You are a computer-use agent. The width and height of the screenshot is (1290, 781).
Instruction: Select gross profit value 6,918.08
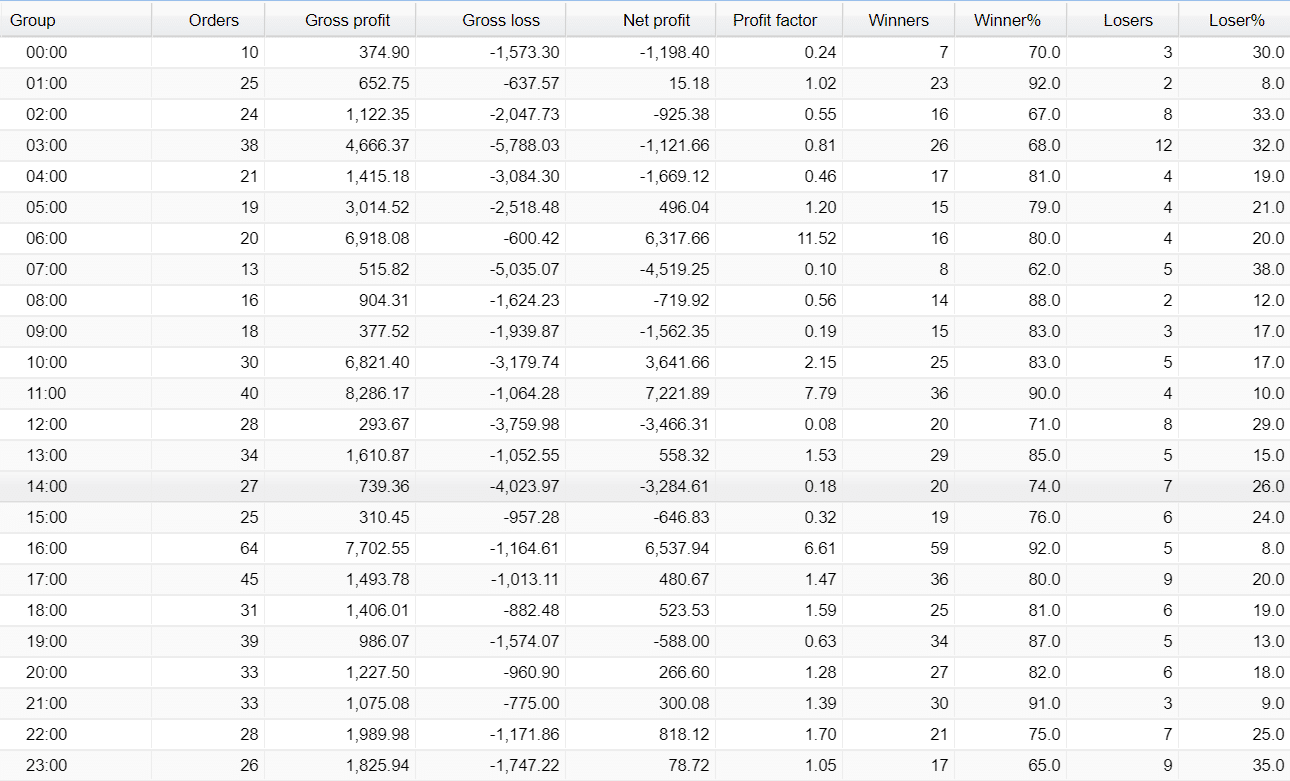378,239
